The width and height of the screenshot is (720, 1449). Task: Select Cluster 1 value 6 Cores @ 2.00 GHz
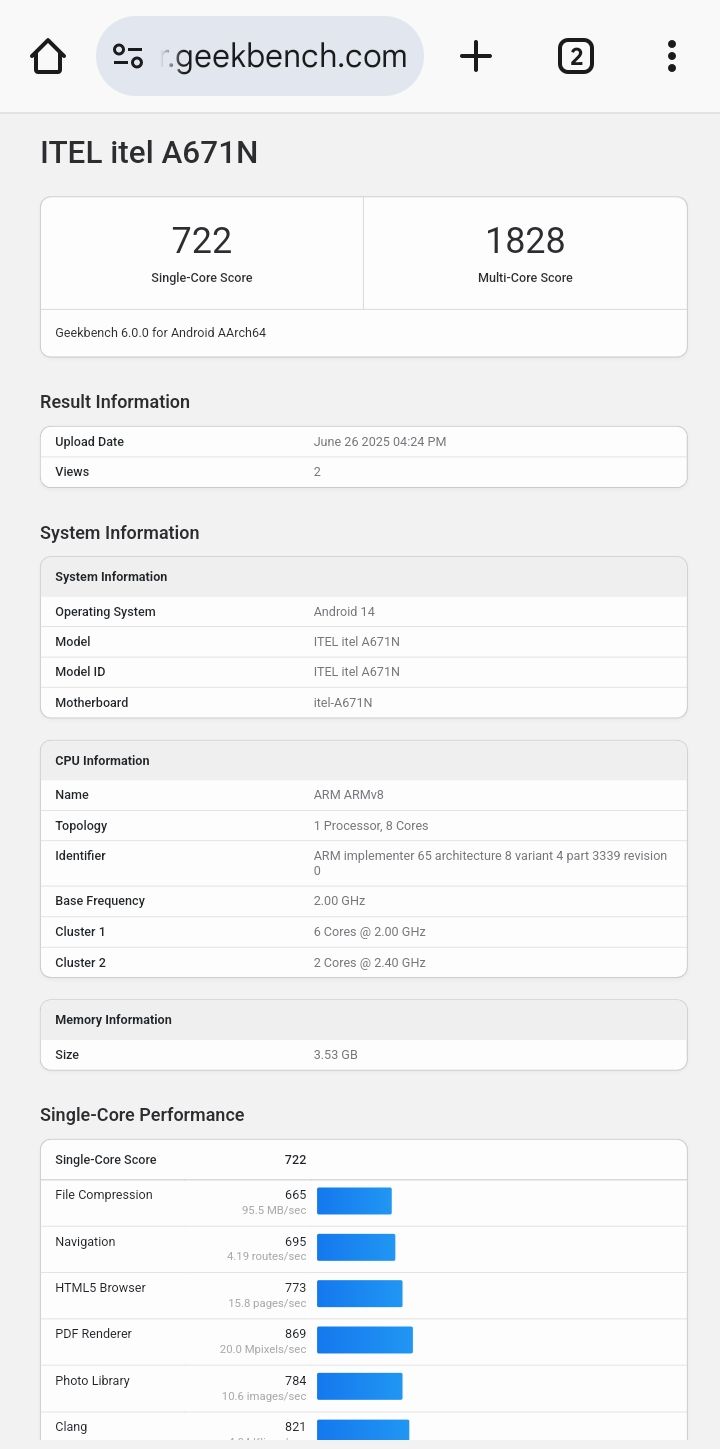tap(370, 932)
